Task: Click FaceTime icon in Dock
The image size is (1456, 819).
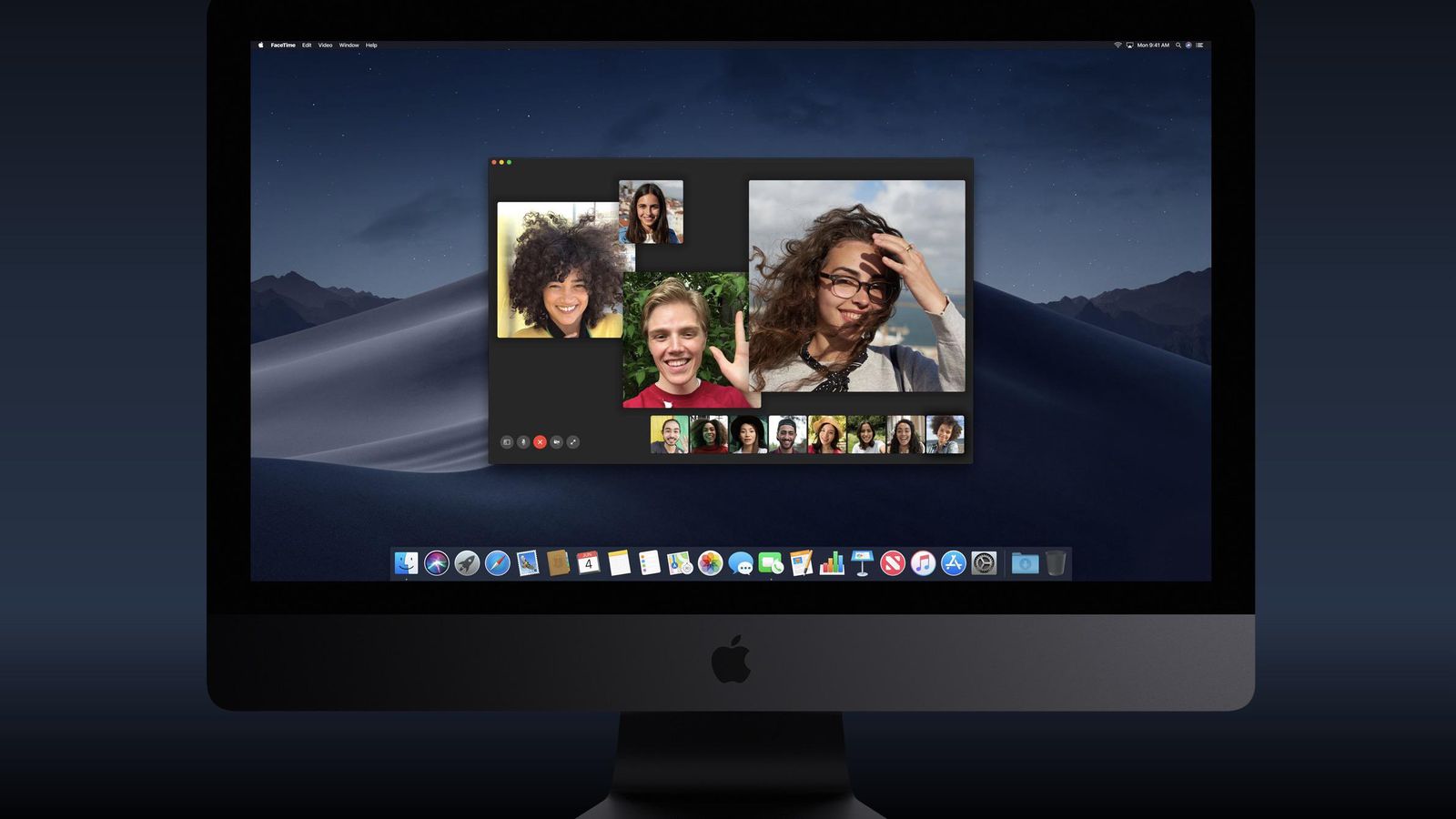Action: (x=771, y=563)
